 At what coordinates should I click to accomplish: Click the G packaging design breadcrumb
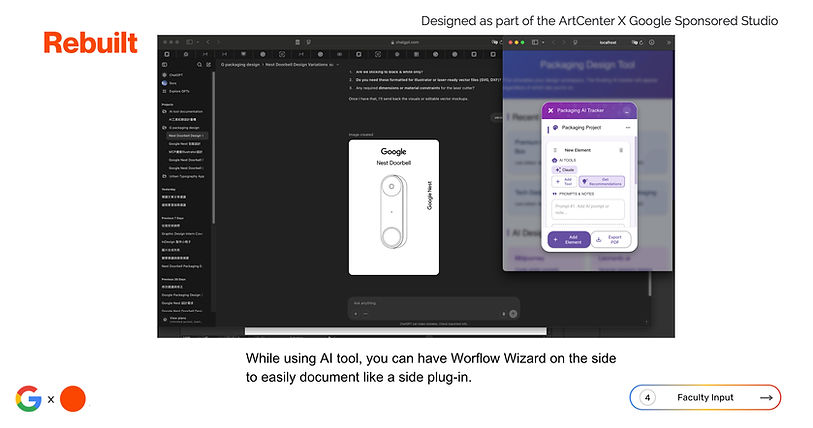click(x=240, y=65)
